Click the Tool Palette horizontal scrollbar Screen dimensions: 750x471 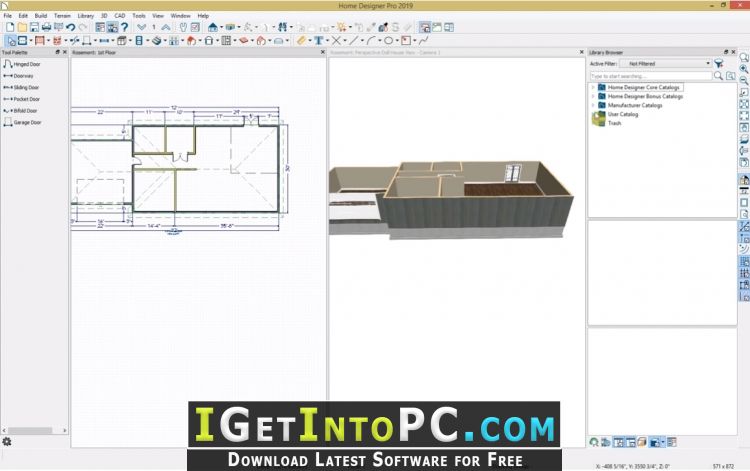[x=34, y=430]
